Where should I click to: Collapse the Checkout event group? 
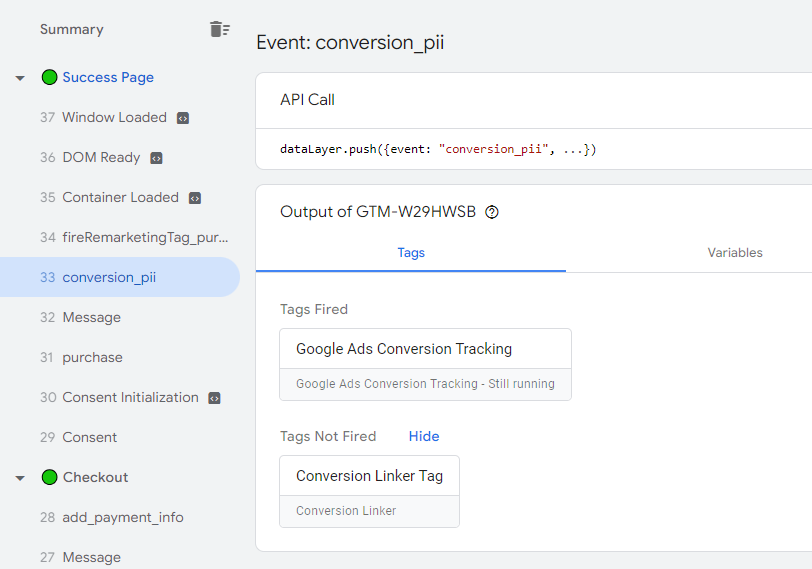pyautogui.click(x=20, y=478)
